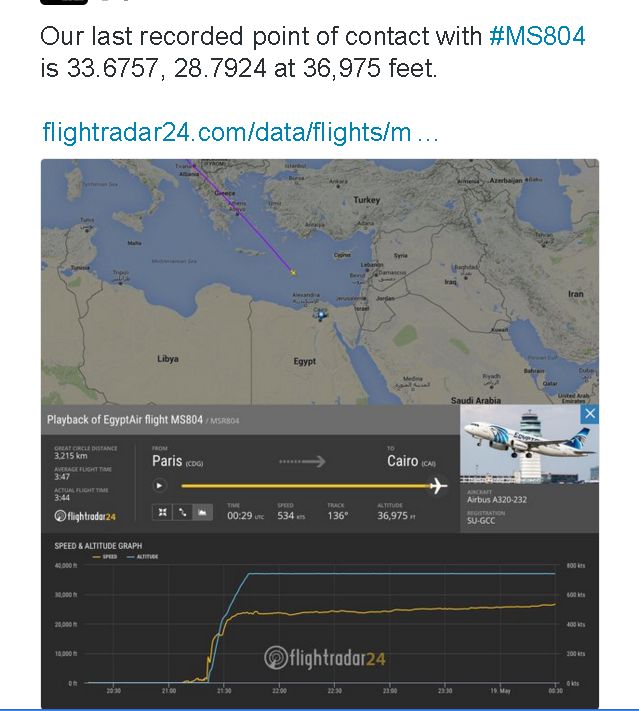Click the flightradar24 logo in info panel

85,516
